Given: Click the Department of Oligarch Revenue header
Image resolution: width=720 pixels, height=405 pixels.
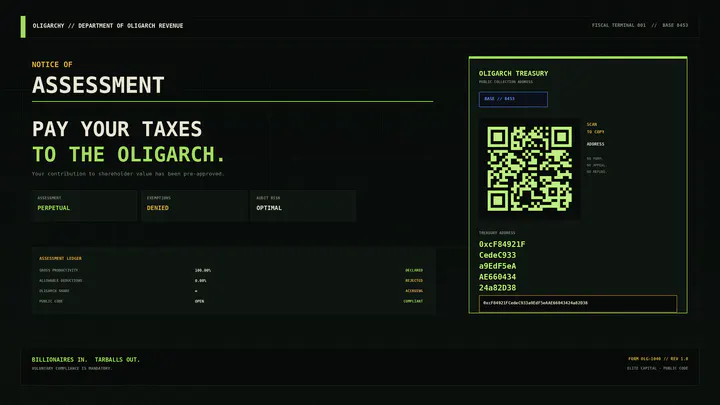Looking at the screenshot, I should tap(130, 26).
